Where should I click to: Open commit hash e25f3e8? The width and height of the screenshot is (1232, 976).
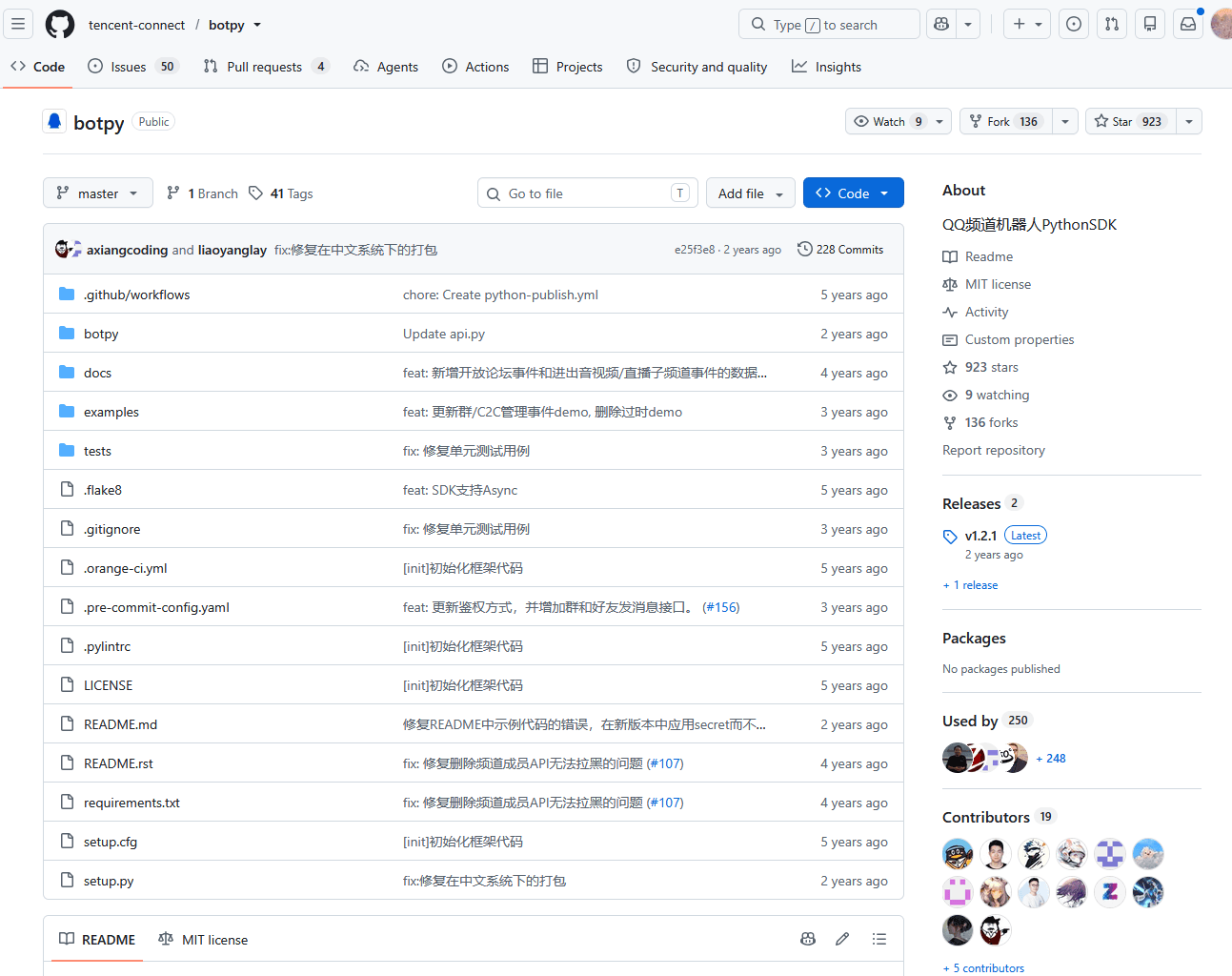click(695, 250)
